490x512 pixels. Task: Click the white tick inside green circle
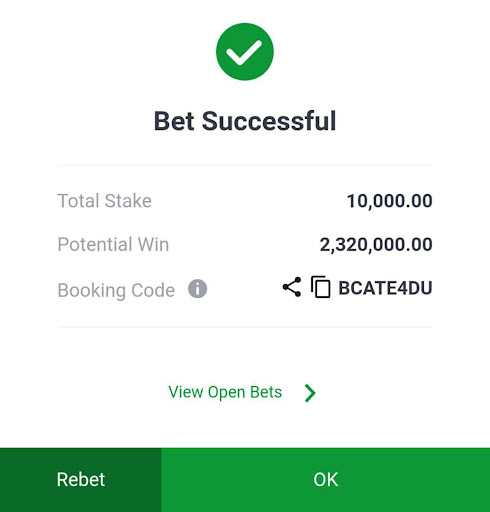click(x=244, y=53)
